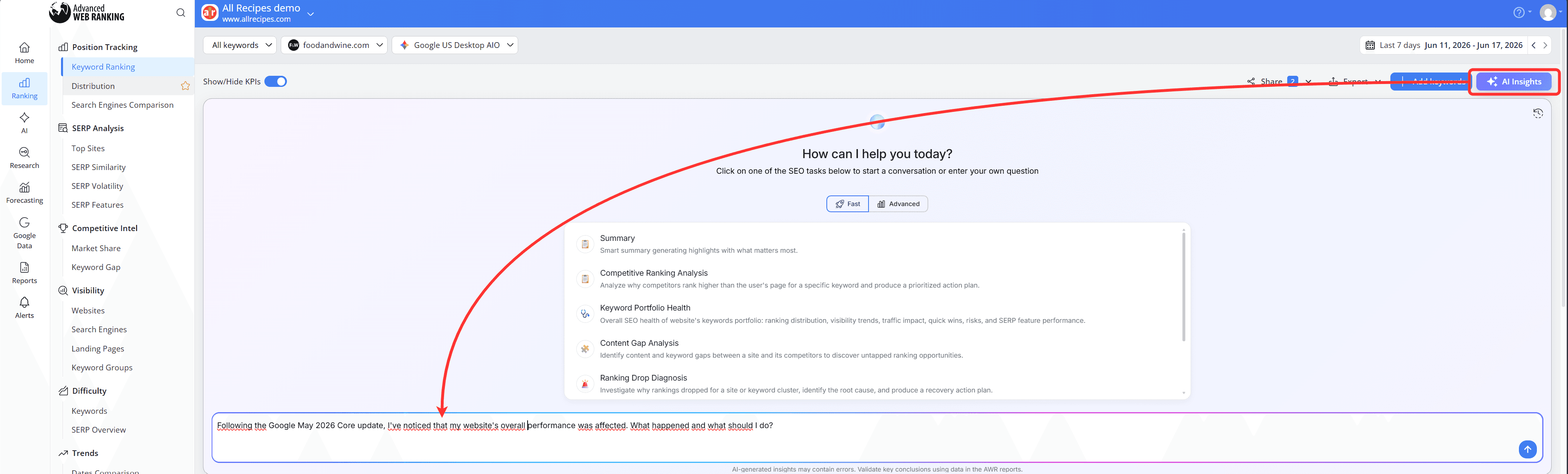1568x474 pixels.
Task: Open Google Data in the sidebar
Action: (24, 233)
